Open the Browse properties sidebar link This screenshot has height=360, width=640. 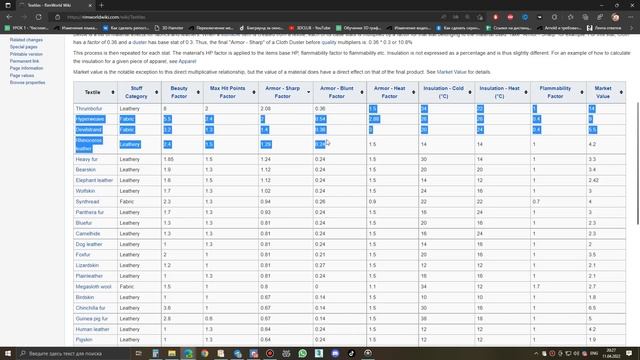pyautogui.click(x=27, y=82)
